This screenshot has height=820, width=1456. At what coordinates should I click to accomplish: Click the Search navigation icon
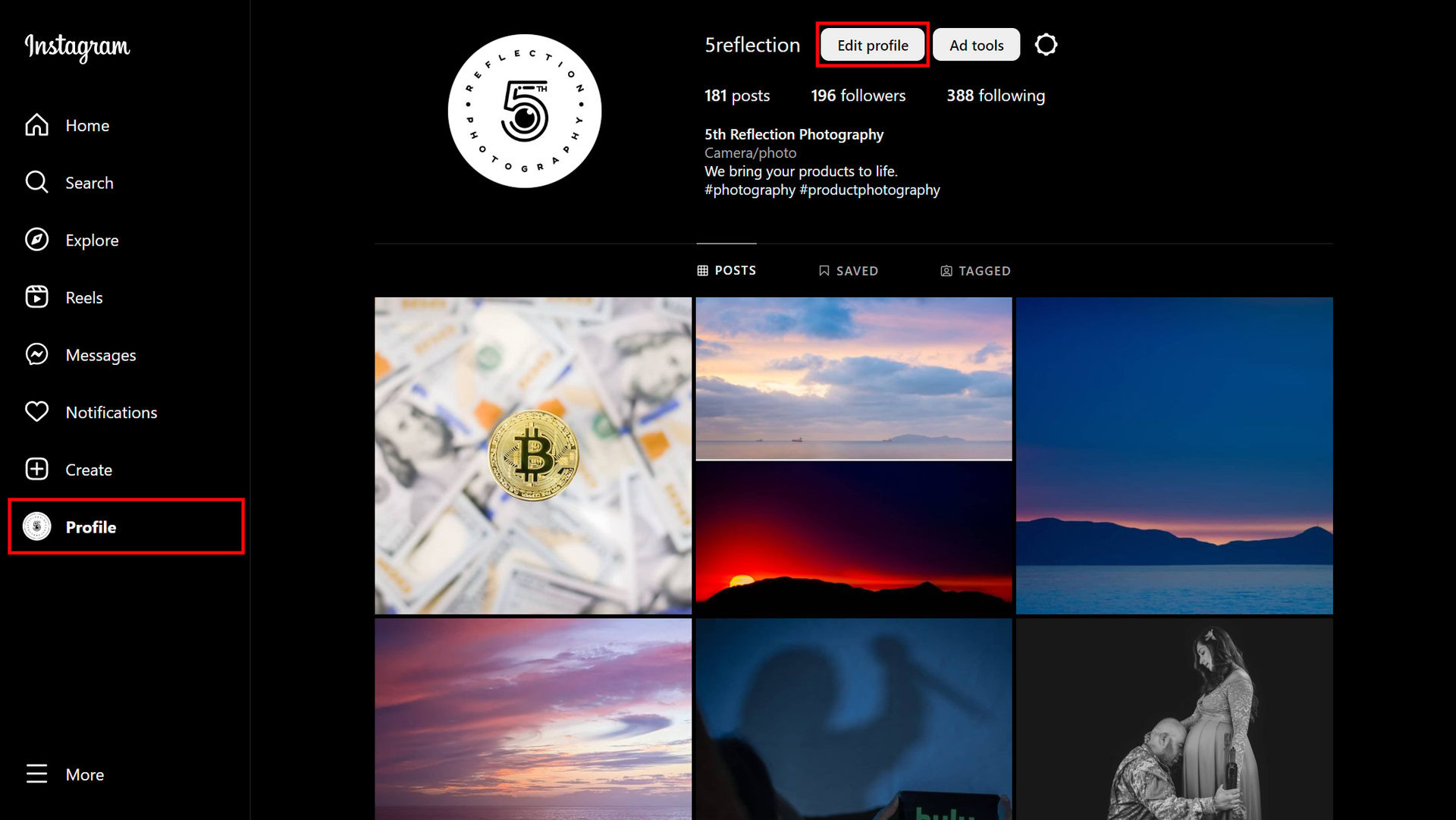(37, 183)
